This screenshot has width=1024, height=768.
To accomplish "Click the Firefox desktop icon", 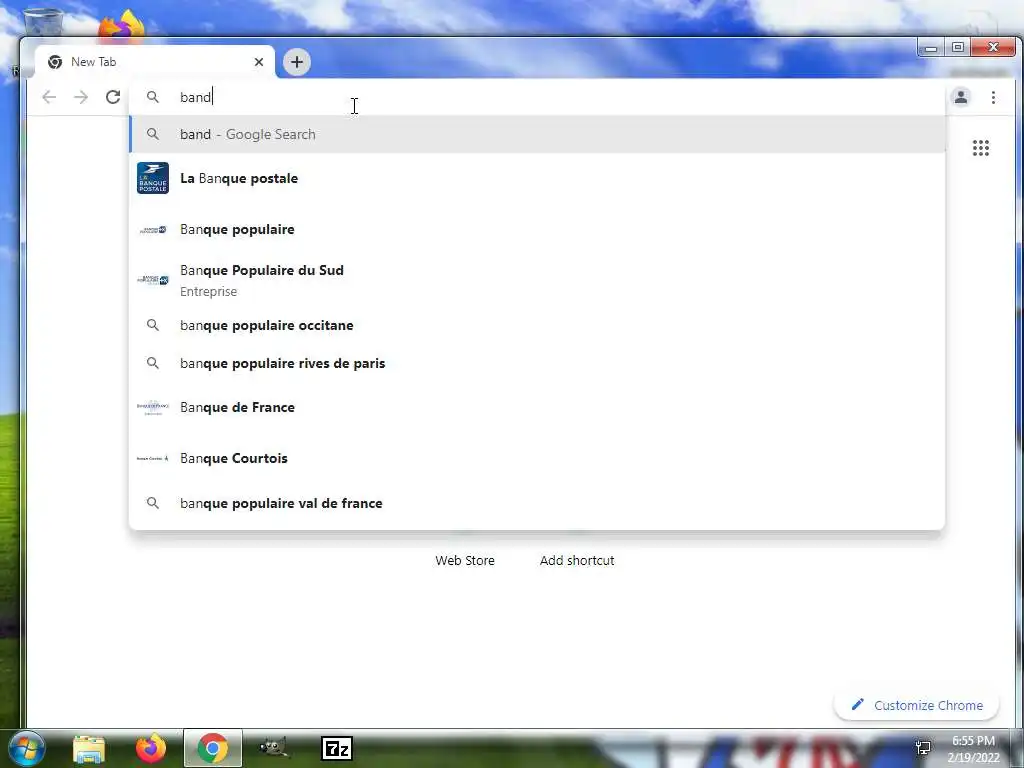I will (121, 25).
